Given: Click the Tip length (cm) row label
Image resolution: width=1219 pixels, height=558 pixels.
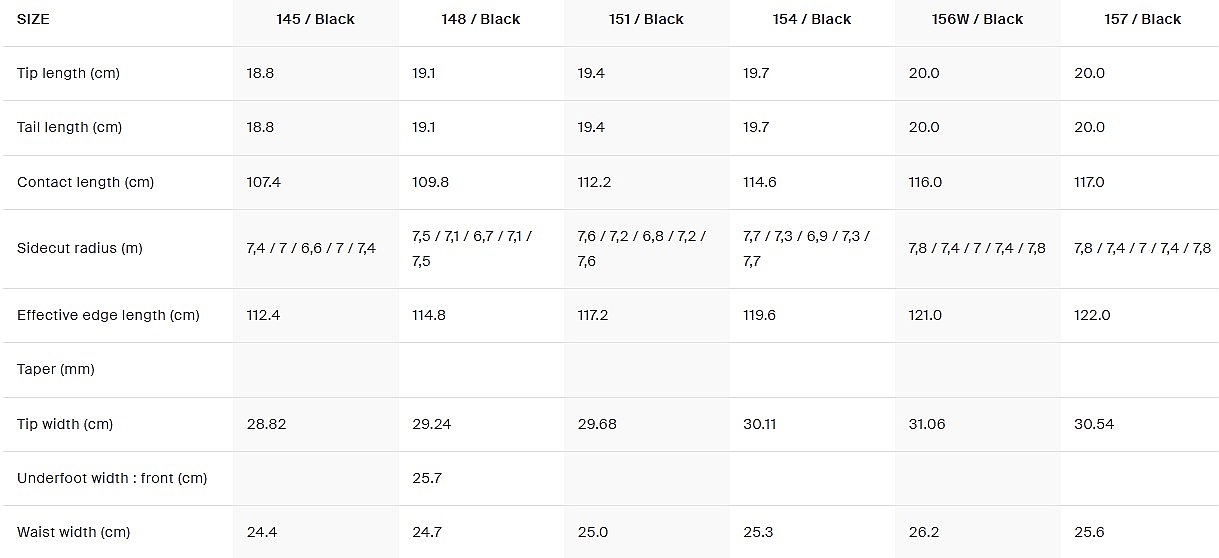Looking at the screenshot, I should [68, 73].
